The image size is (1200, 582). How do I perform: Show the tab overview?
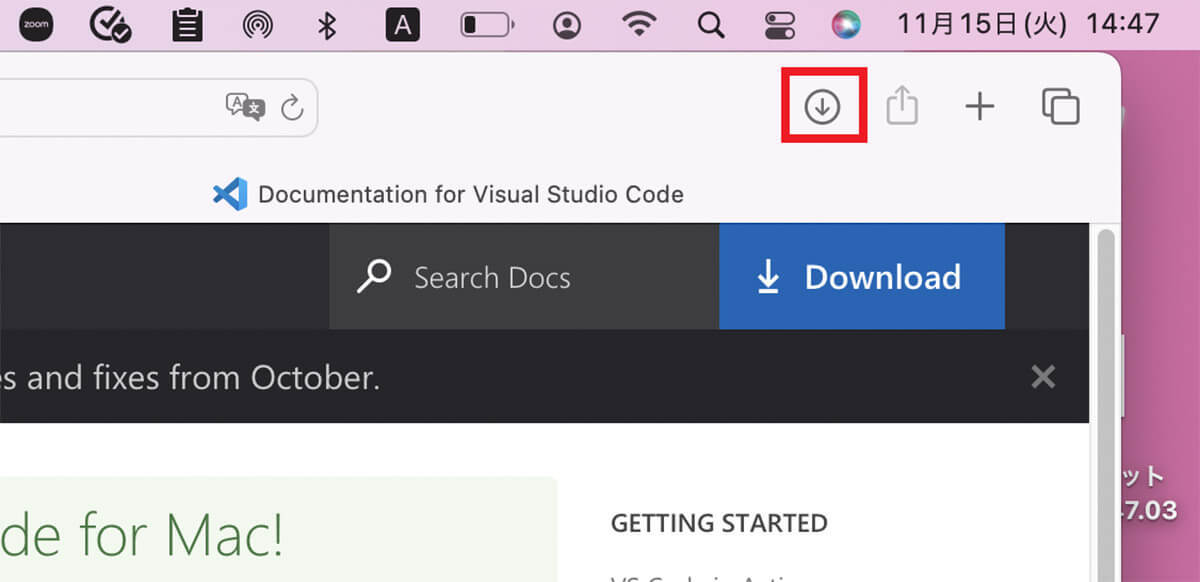(1061, 106)
